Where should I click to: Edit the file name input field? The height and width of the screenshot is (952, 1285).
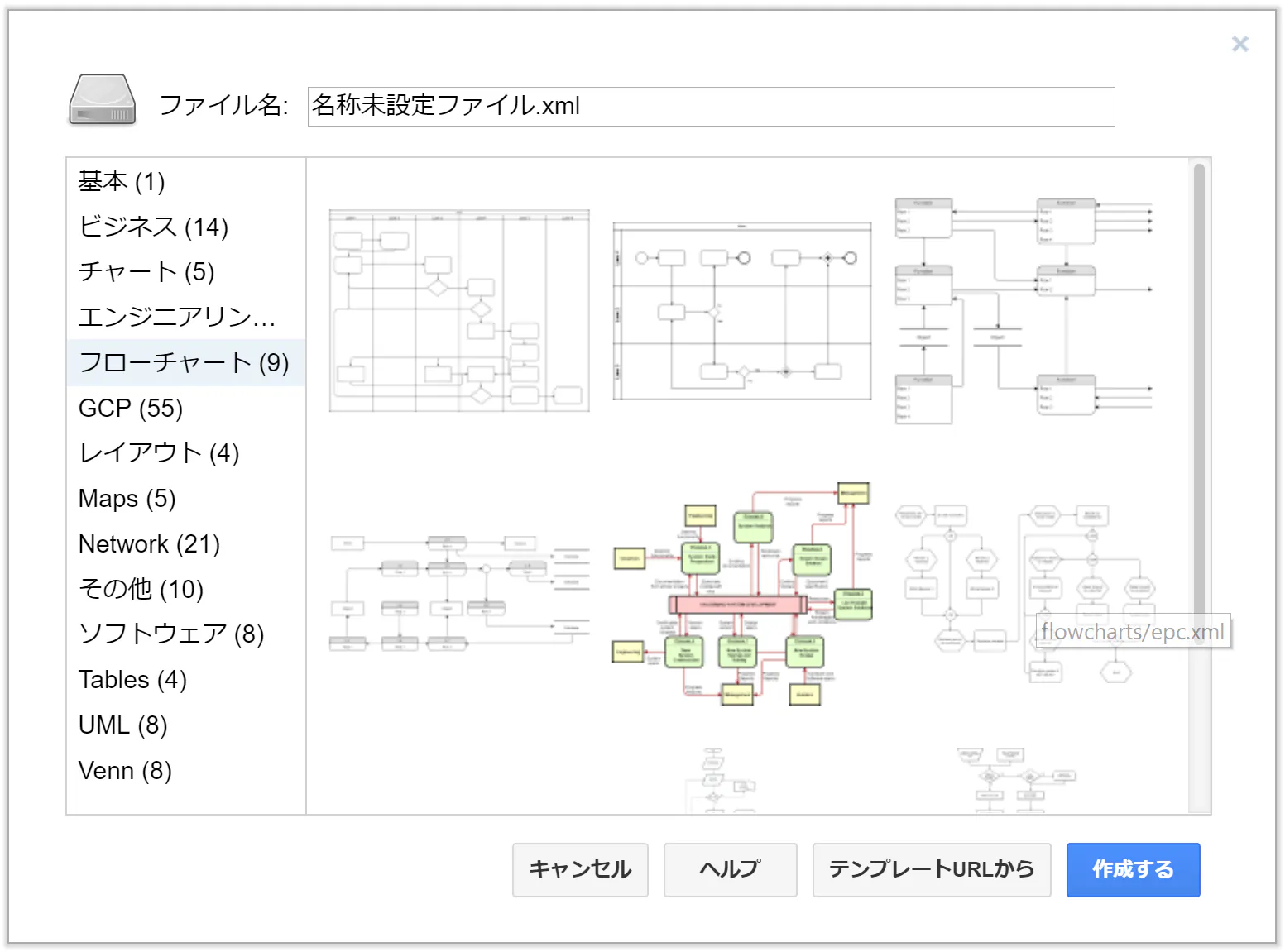point(711,106)
